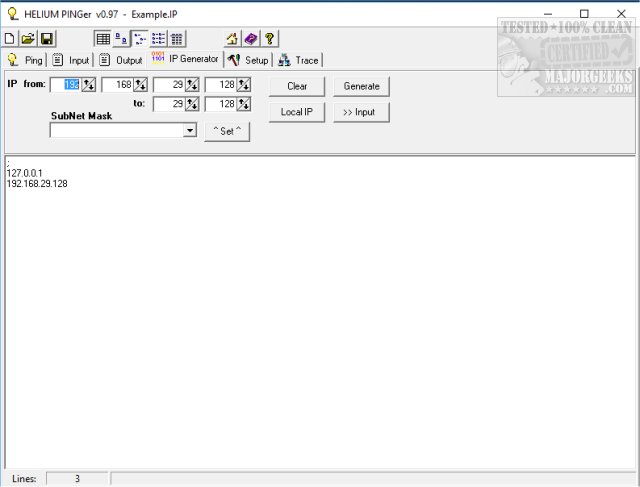Click the 192.168.29.128 line

tap(37, 184)
